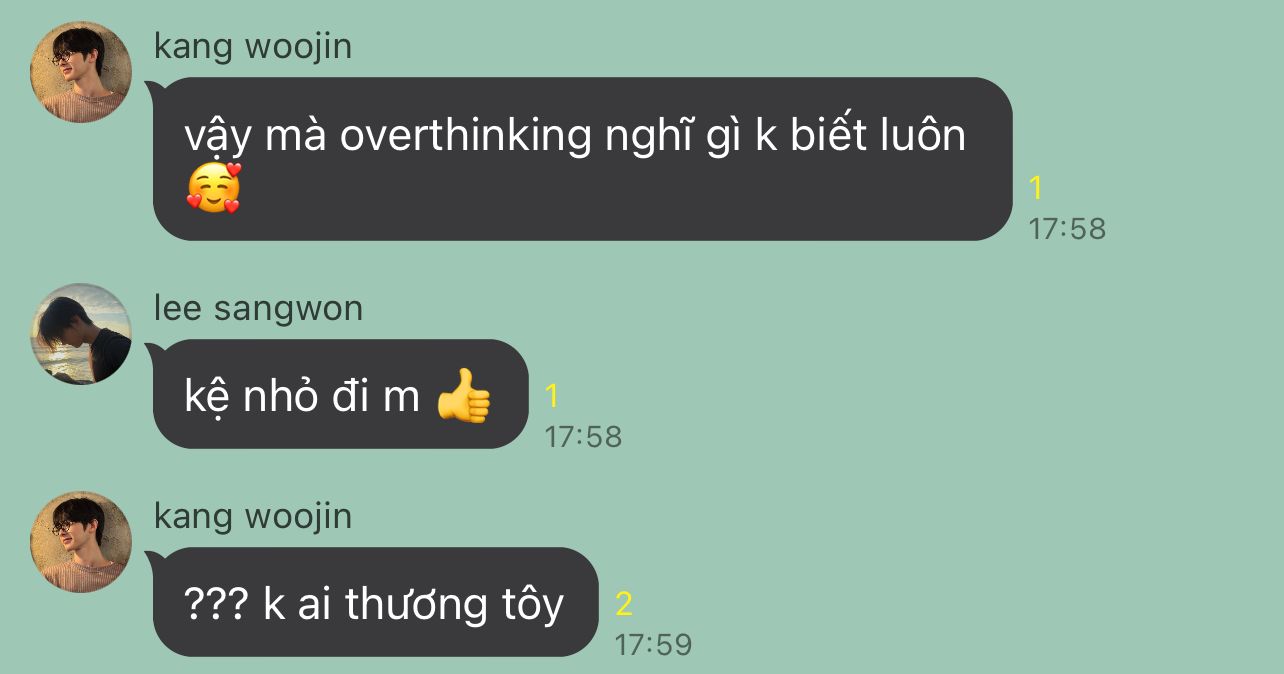Select the lee sangwon sender name
The image size is (1284, 674).
click(258, 308)
